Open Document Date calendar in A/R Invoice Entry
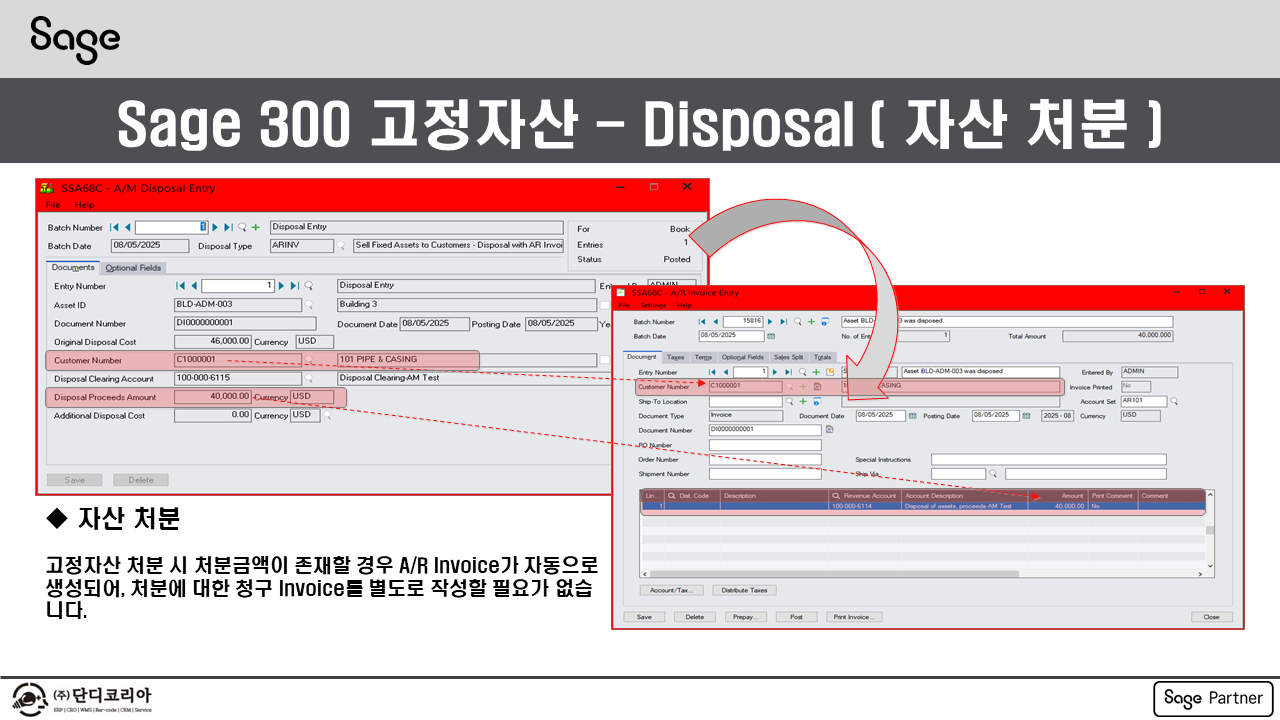Image resolution: width=1280 pixels, height=720 pixels. [911, 416]
